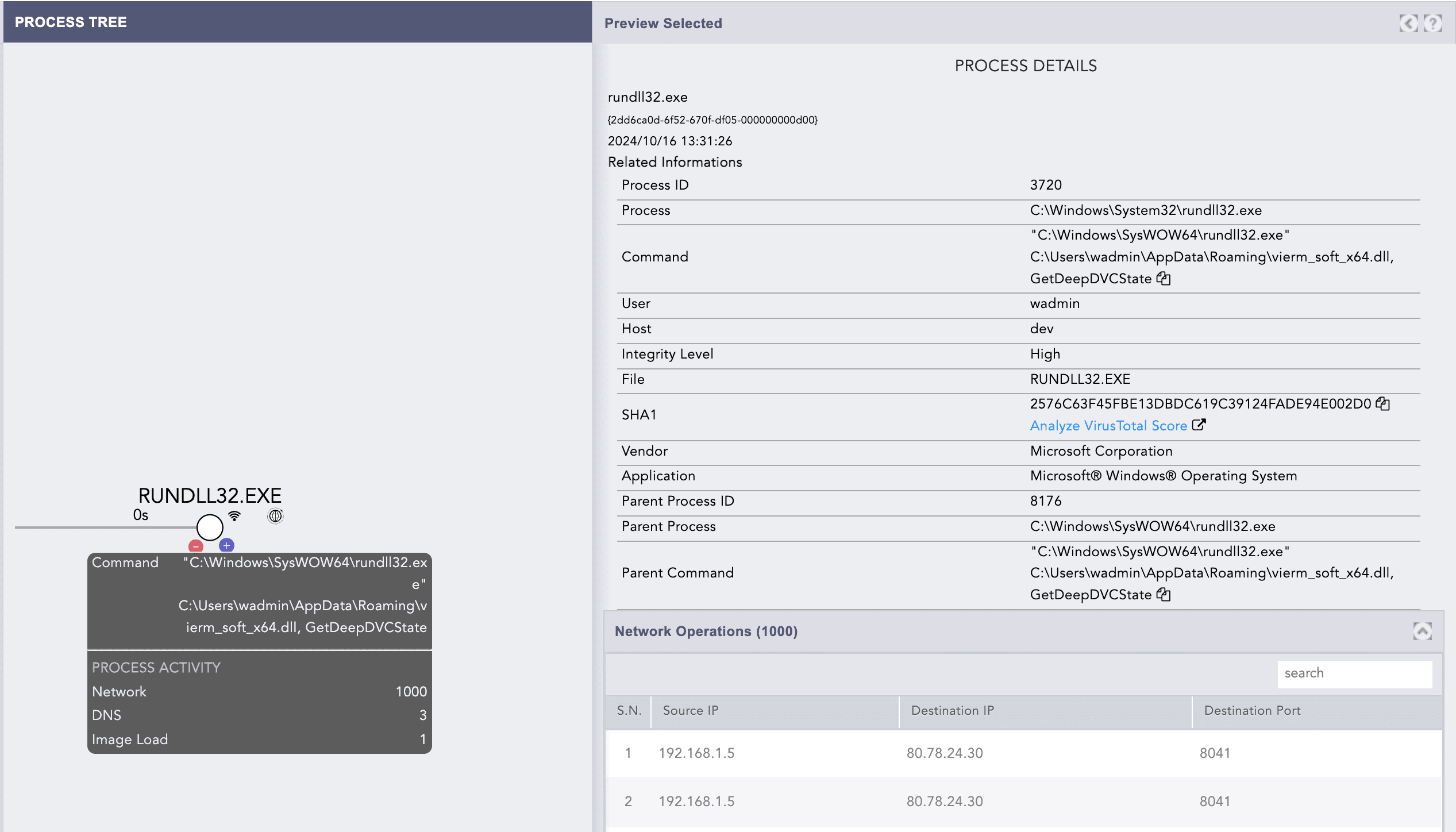Copy the SHA1 hash using its copy icon
This screenshot has width=1456, height=832.
coord(1382,404)
